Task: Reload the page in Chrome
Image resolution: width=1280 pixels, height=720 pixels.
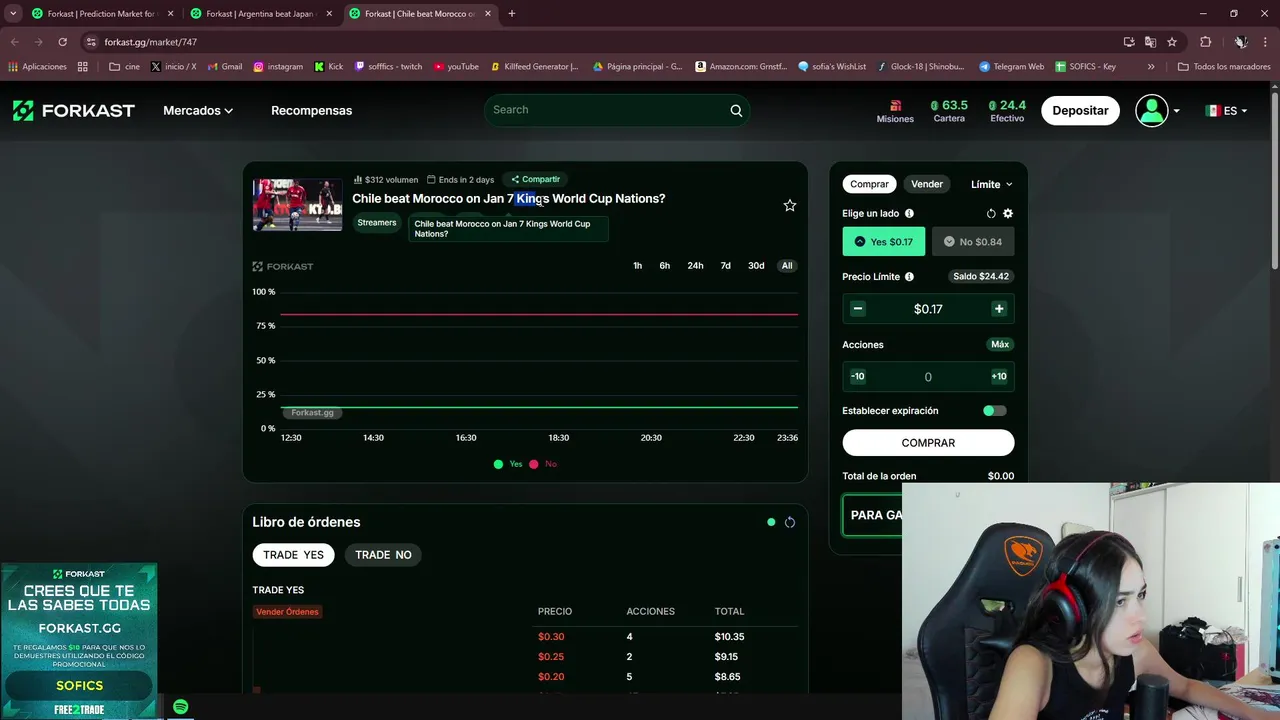Action: pos(62,42)
